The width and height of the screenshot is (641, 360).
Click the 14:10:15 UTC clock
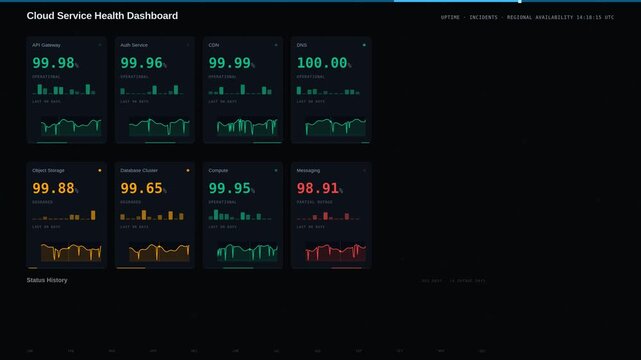point(595,17)
